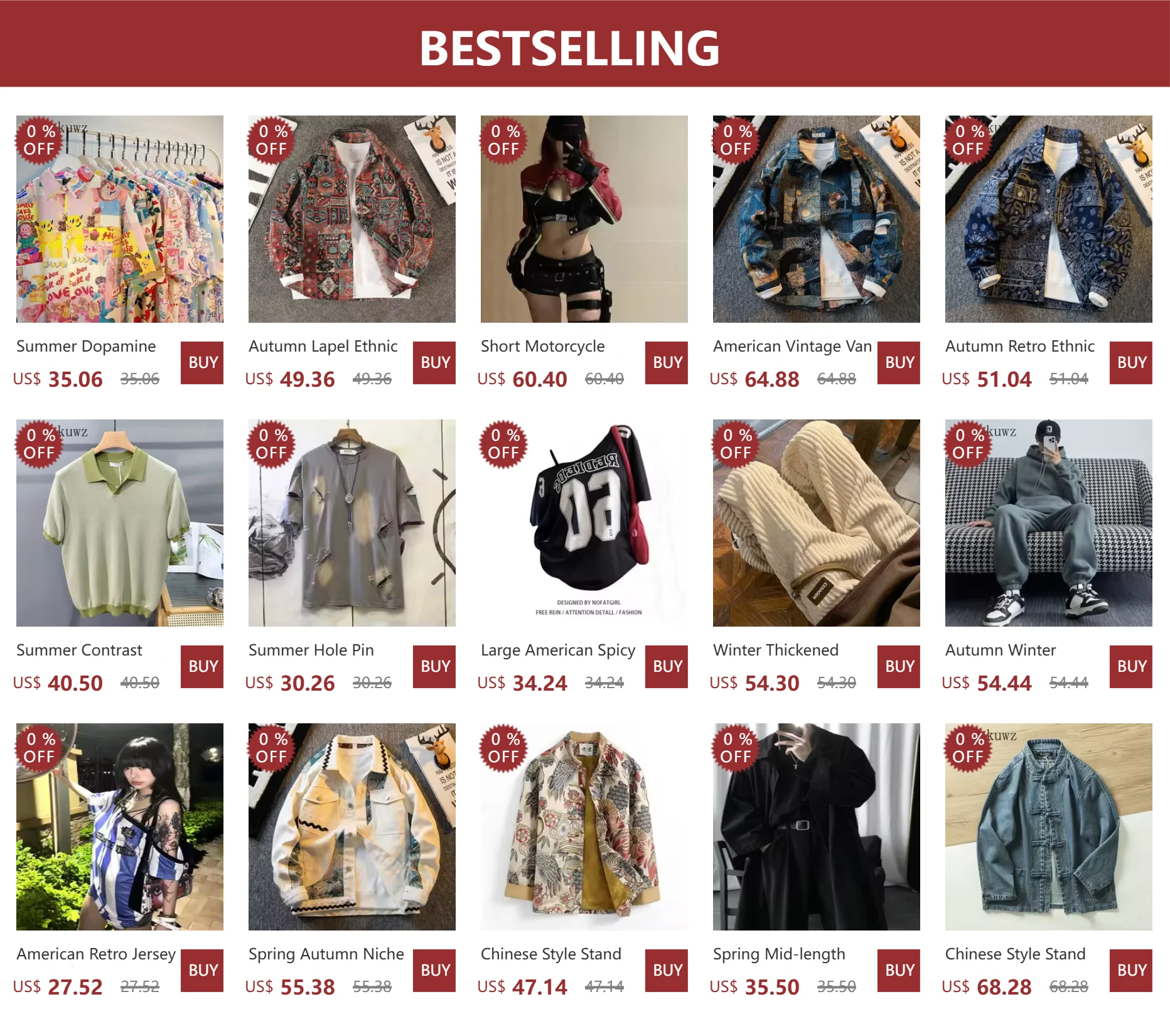Open the Winter Thickened corduroy pants title
The height and width of the screenshot is (1036, 1170).
click(776, 650)
